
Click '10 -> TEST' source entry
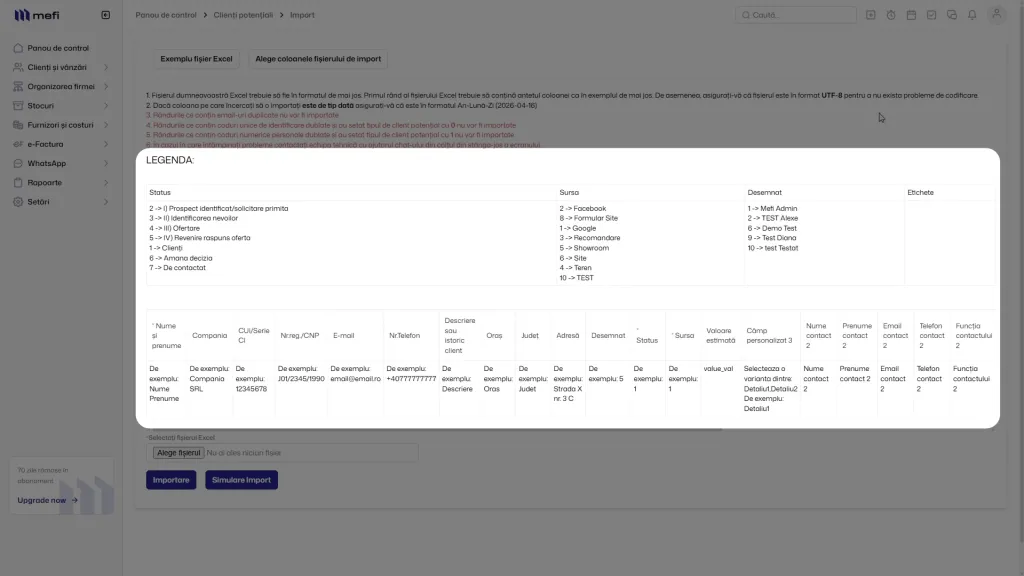tap(577, 278)
